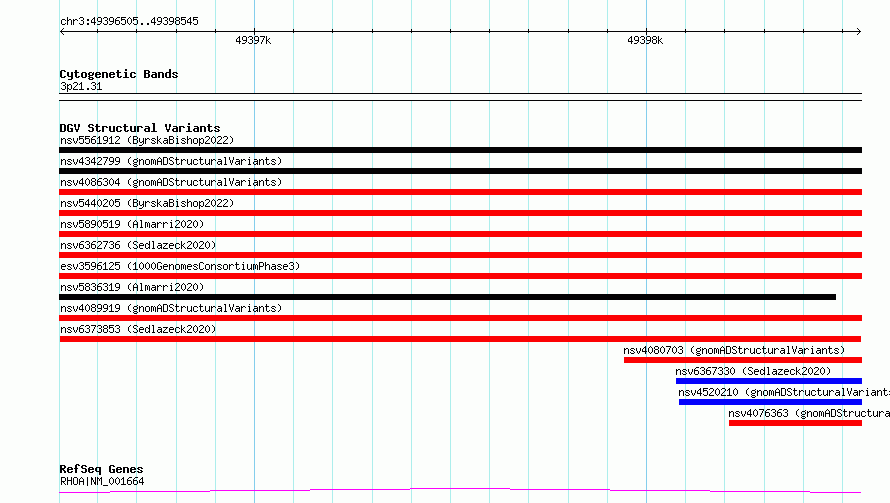The image size is (890, 503).
Task: Click the black bar for nsv5561912
Action: click(460, 150)
